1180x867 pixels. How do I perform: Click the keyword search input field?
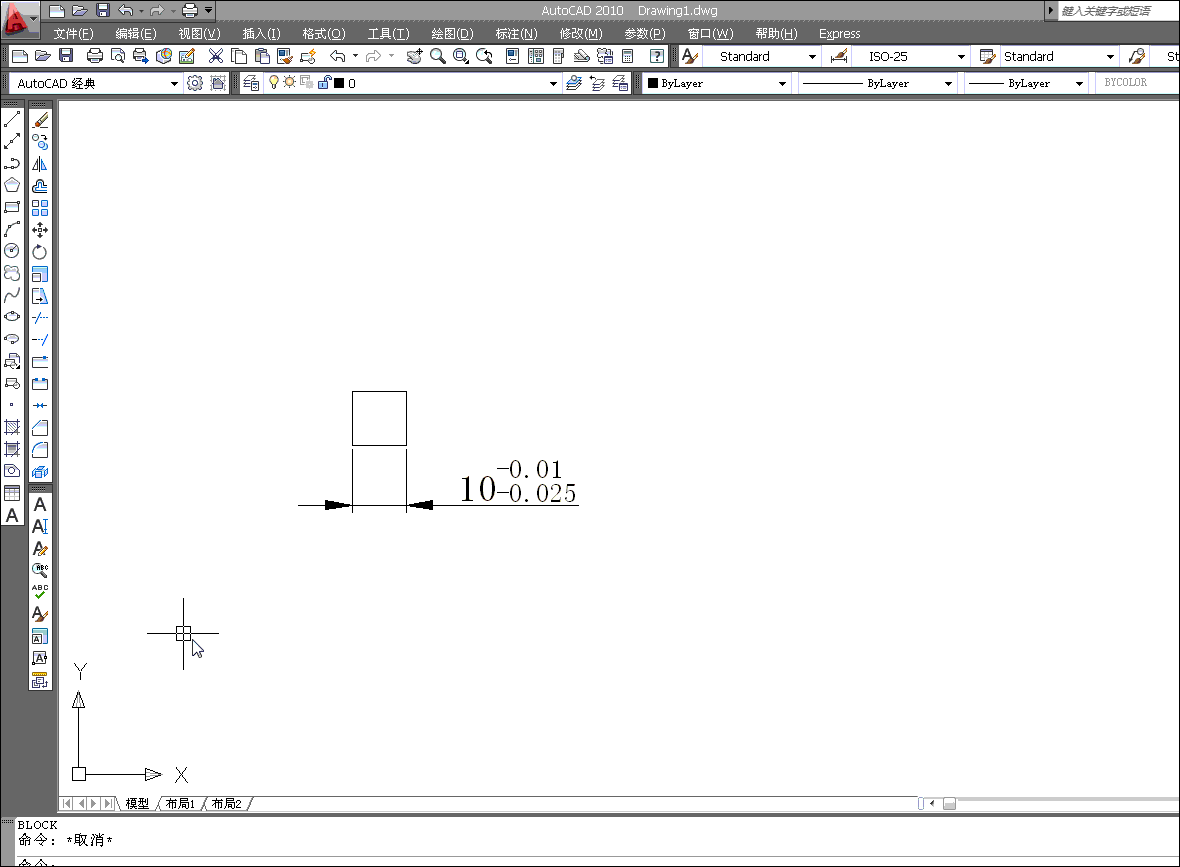(x=1119, y=11)
